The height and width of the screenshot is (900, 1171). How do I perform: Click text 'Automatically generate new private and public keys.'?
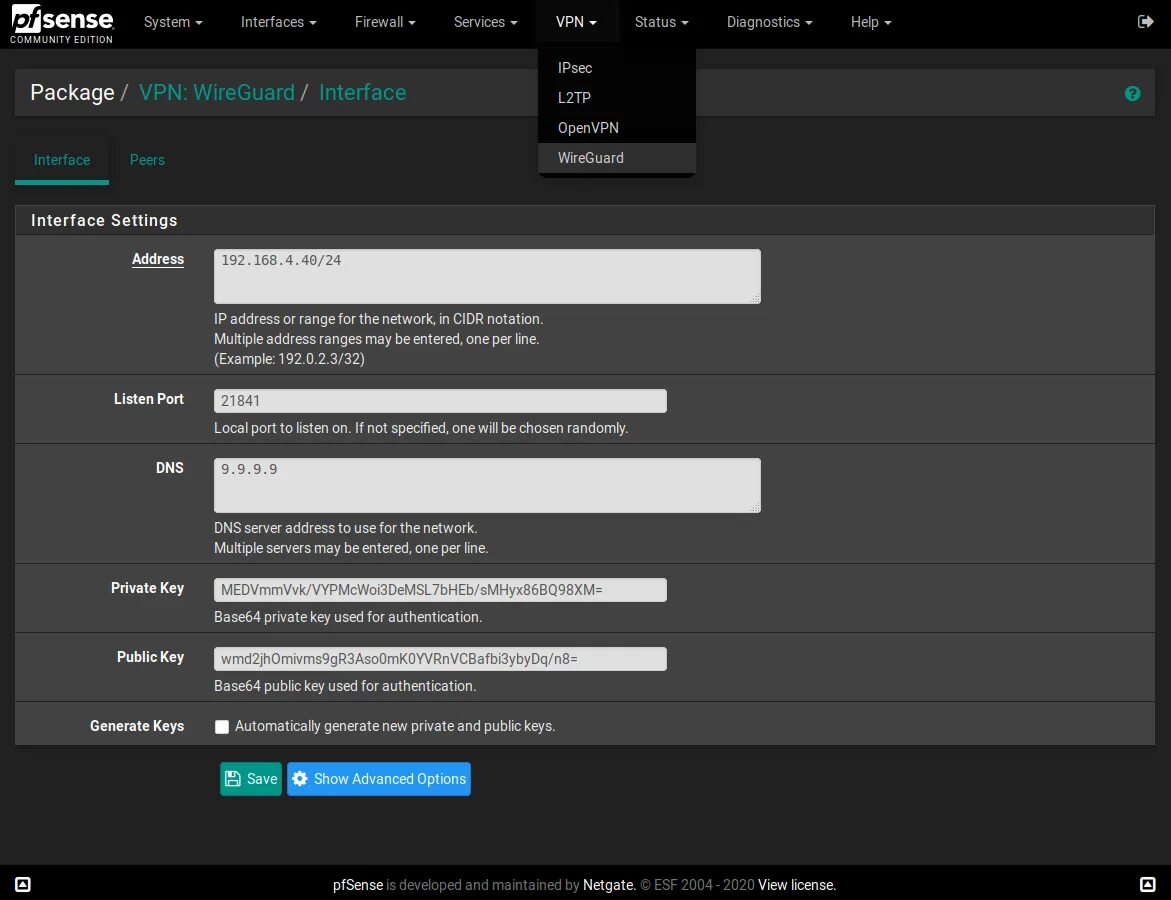[x=395, y=726]
